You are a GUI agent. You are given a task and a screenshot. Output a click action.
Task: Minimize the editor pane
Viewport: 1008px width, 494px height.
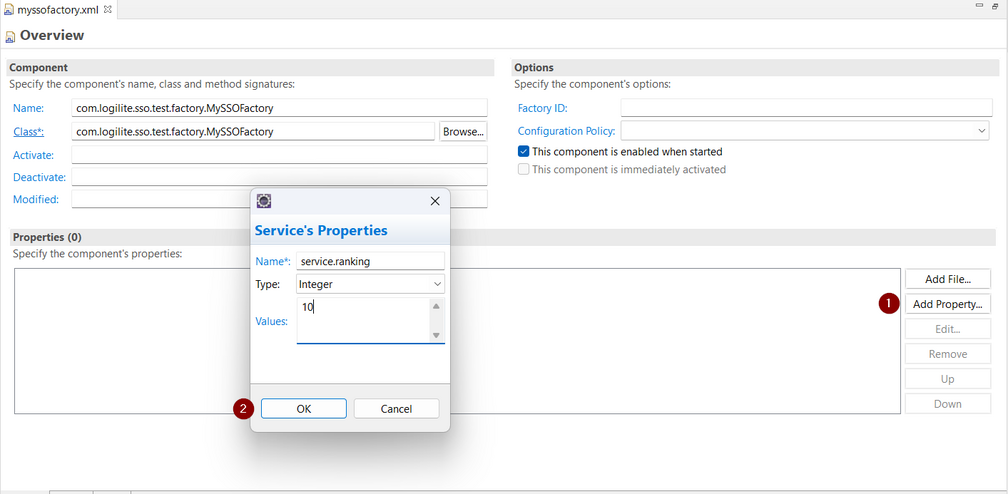(x=980, y=6)
